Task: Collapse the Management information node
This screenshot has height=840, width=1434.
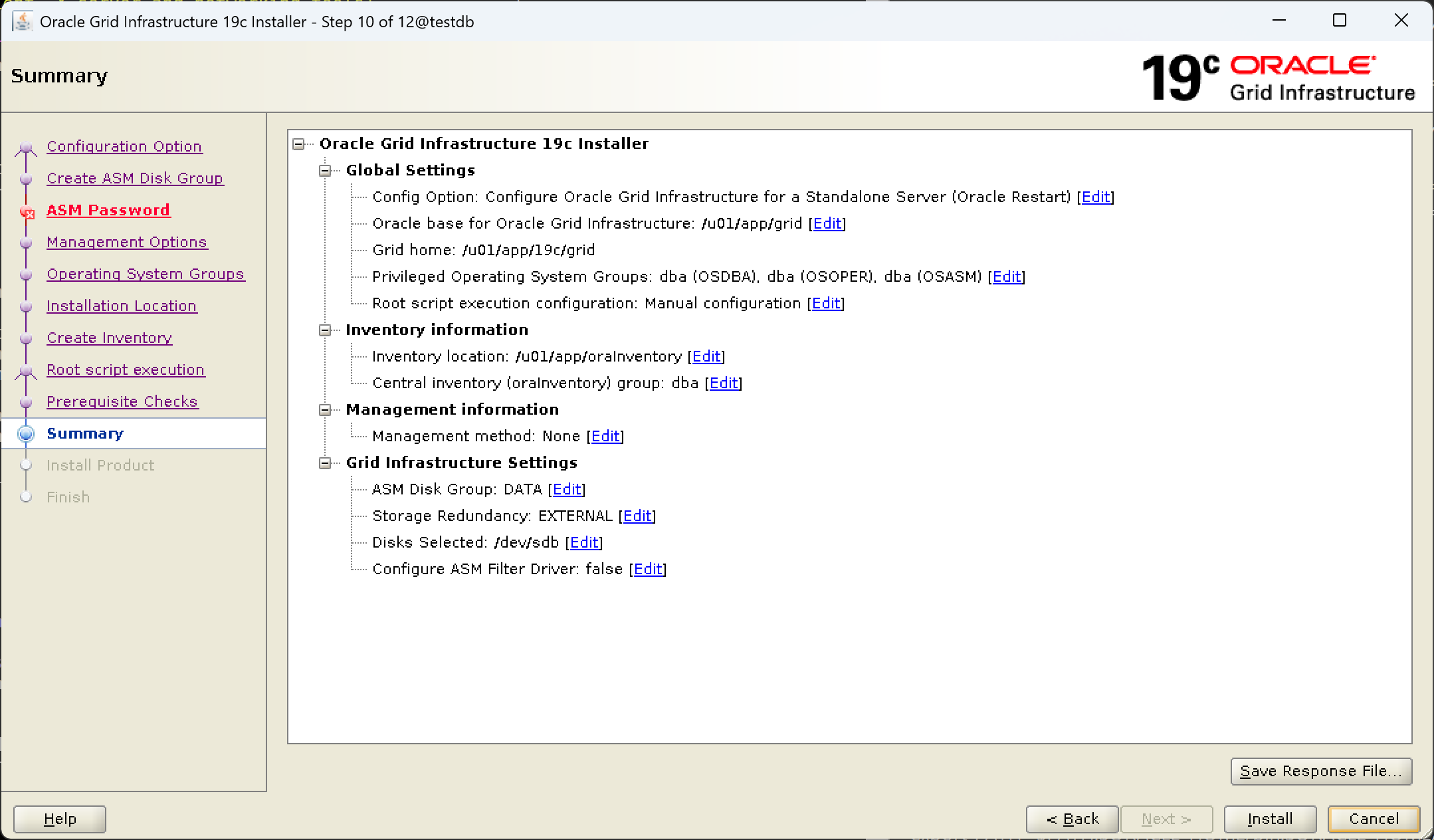Action: [x=325, y=410]
